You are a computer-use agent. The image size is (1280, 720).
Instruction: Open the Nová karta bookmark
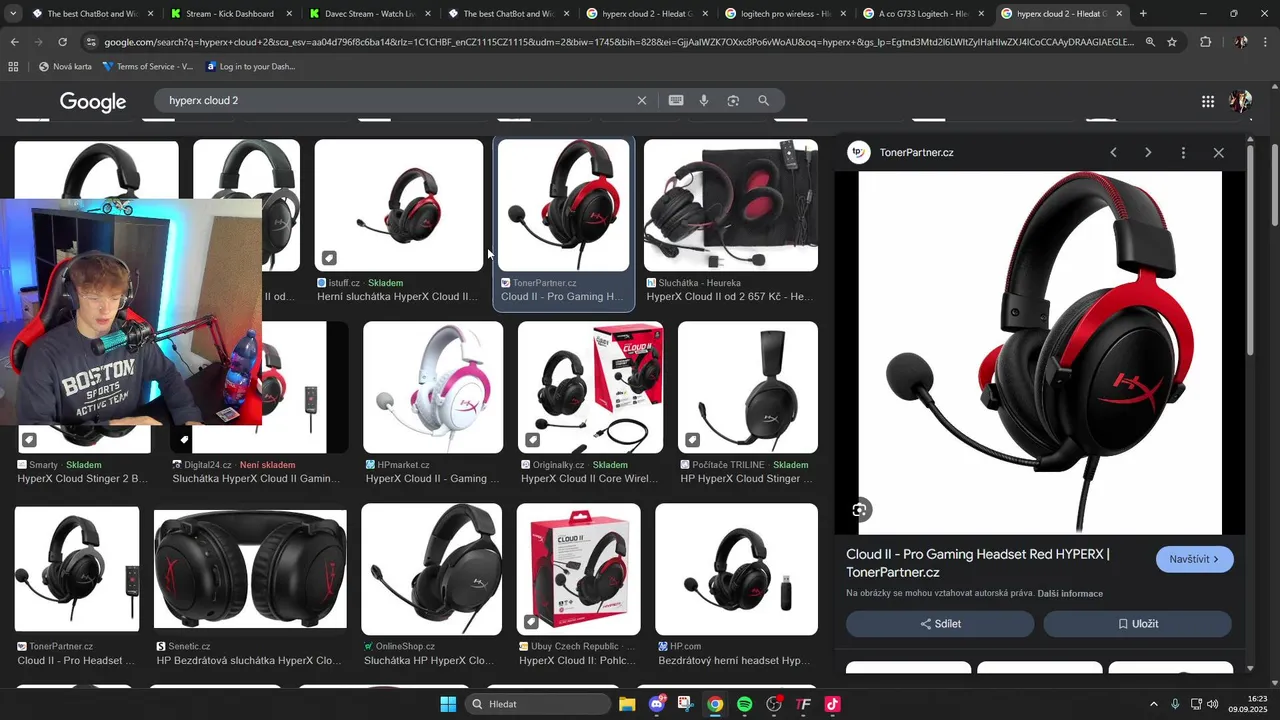coord(65,66)
